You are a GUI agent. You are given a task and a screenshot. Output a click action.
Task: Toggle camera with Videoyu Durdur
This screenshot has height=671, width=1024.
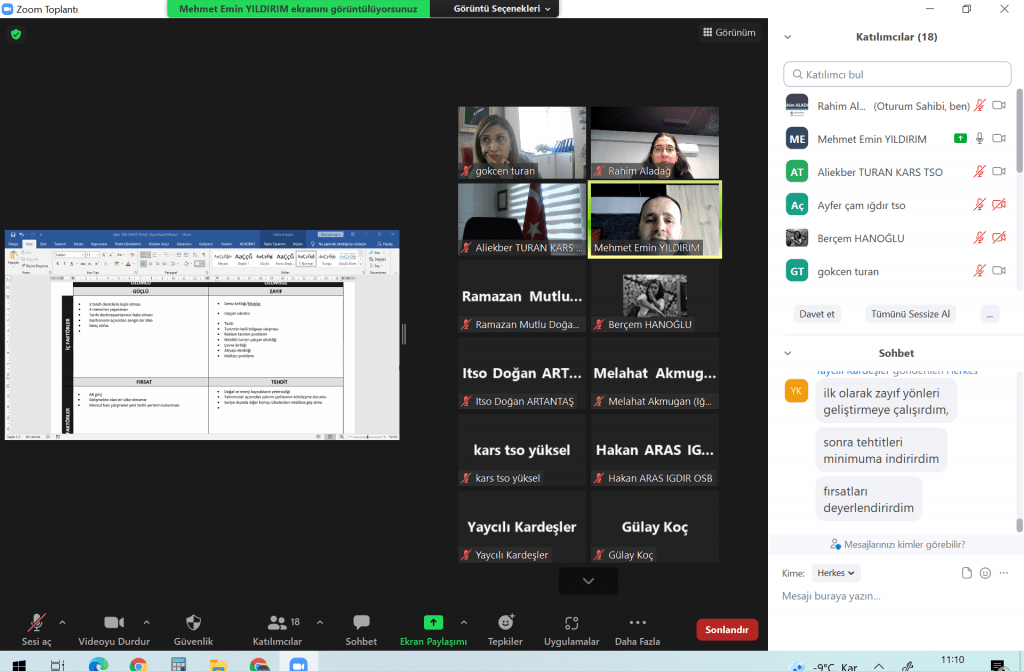coord(113,623)
